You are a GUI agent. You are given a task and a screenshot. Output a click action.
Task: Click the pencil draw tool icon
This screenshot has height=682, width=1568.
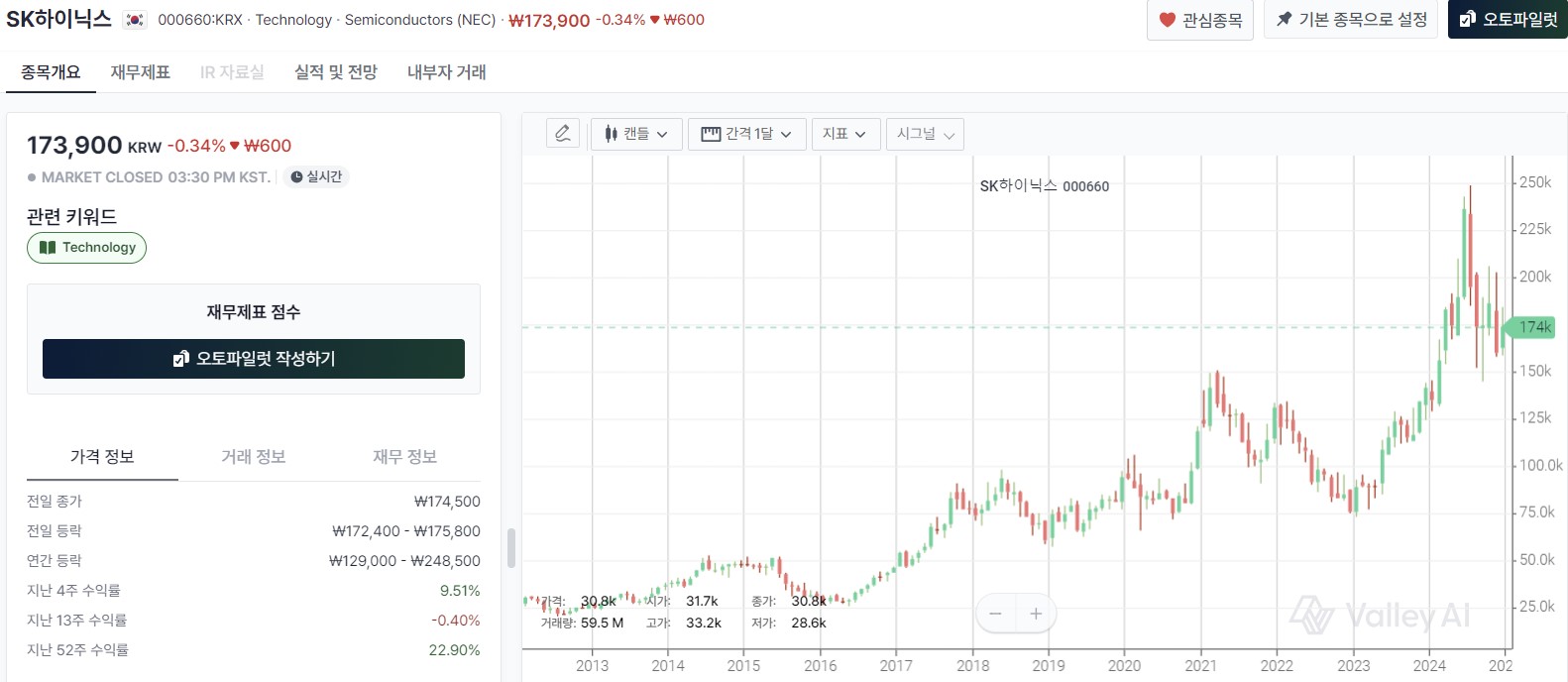coord(563,134)
